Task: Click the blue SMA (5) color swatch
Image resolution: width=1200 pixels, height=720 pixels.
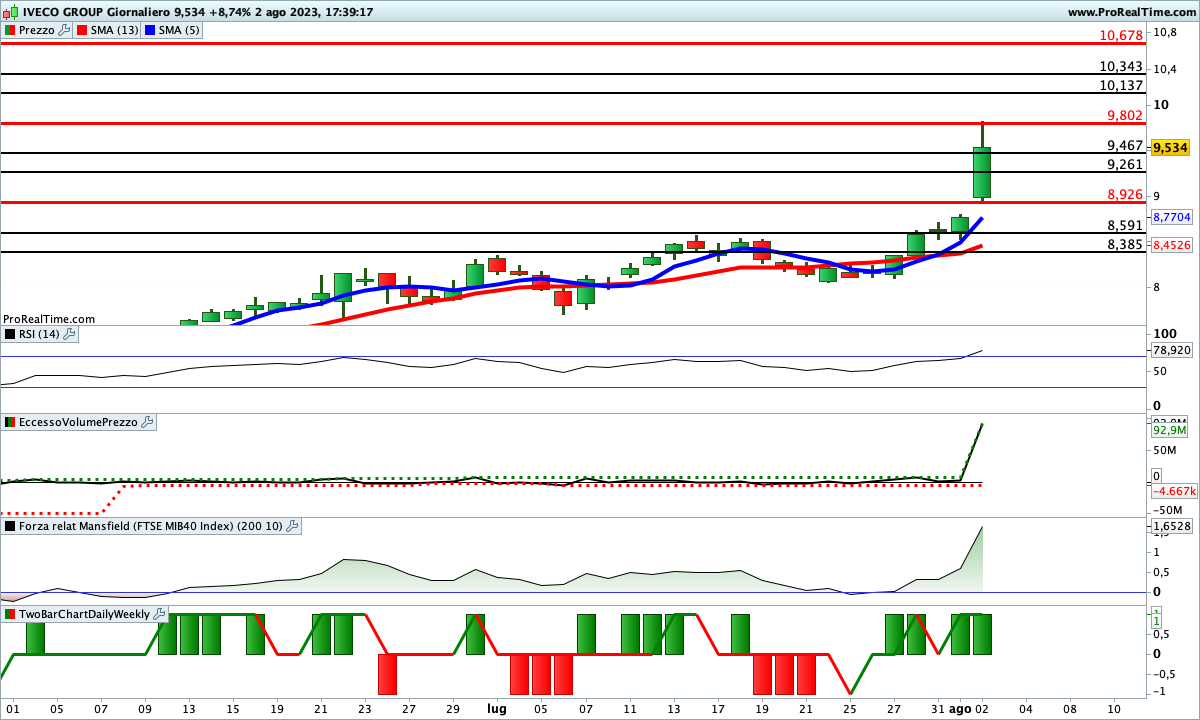Action: click(x=152, y=30)
